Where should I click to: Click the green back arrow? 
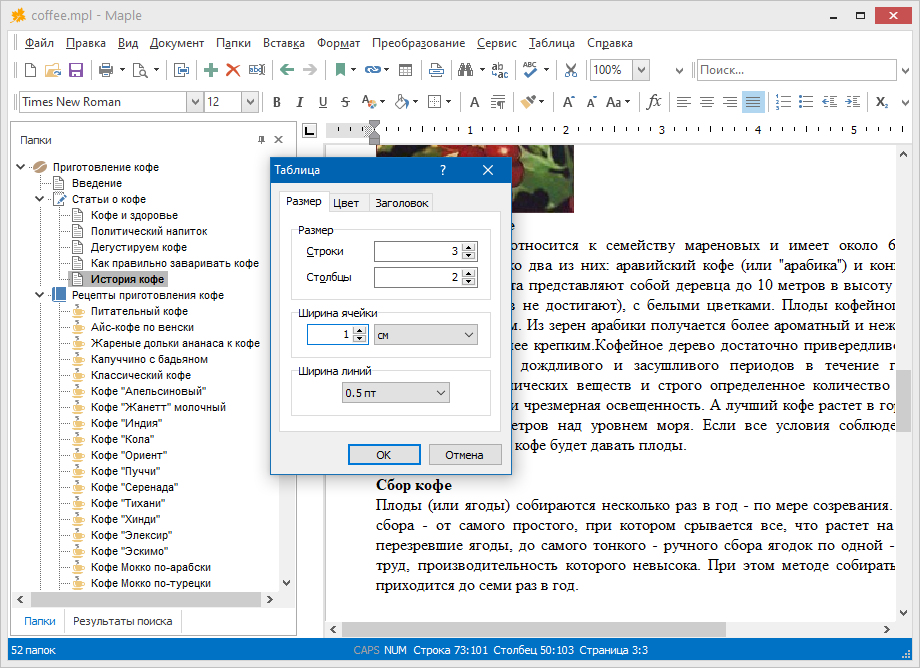(287, 70)
